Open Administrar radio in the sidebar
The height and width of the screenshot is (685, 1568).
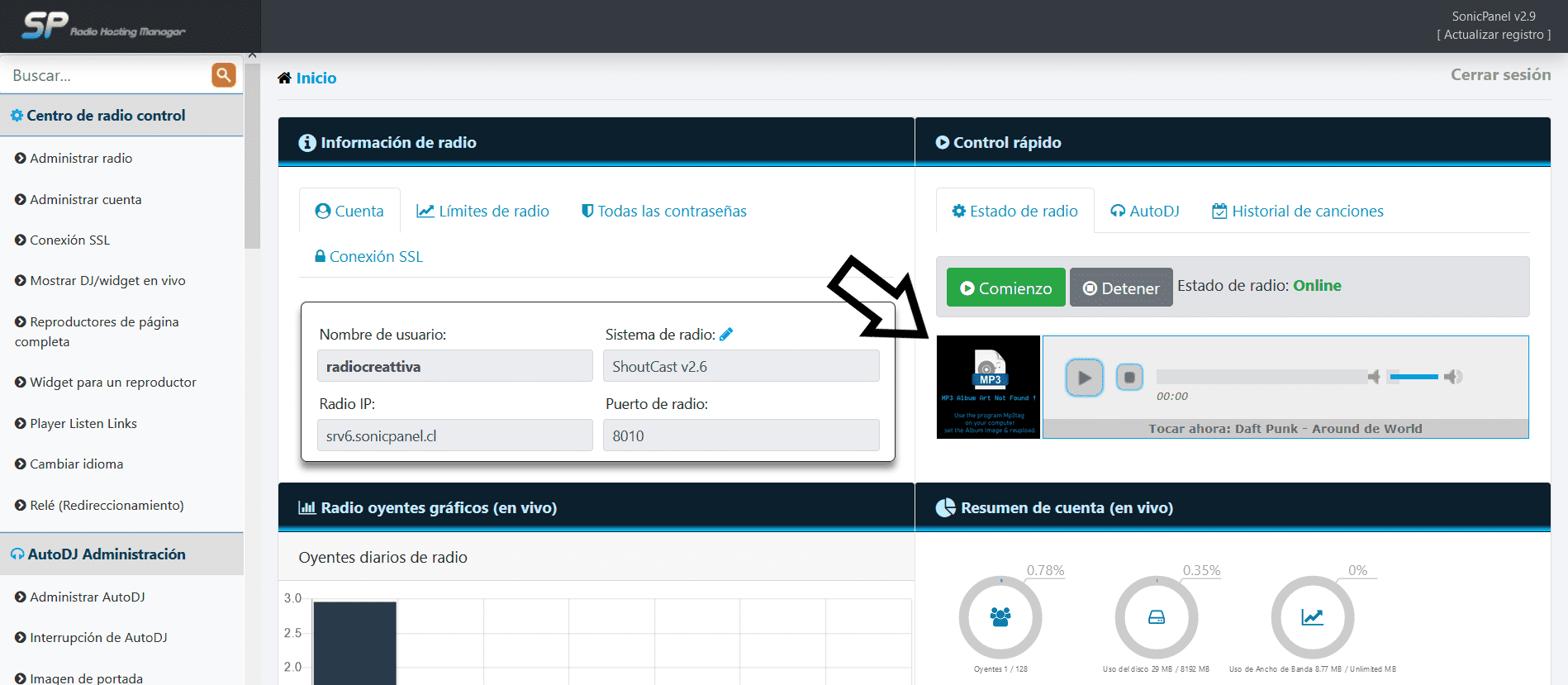click(81, 159)
